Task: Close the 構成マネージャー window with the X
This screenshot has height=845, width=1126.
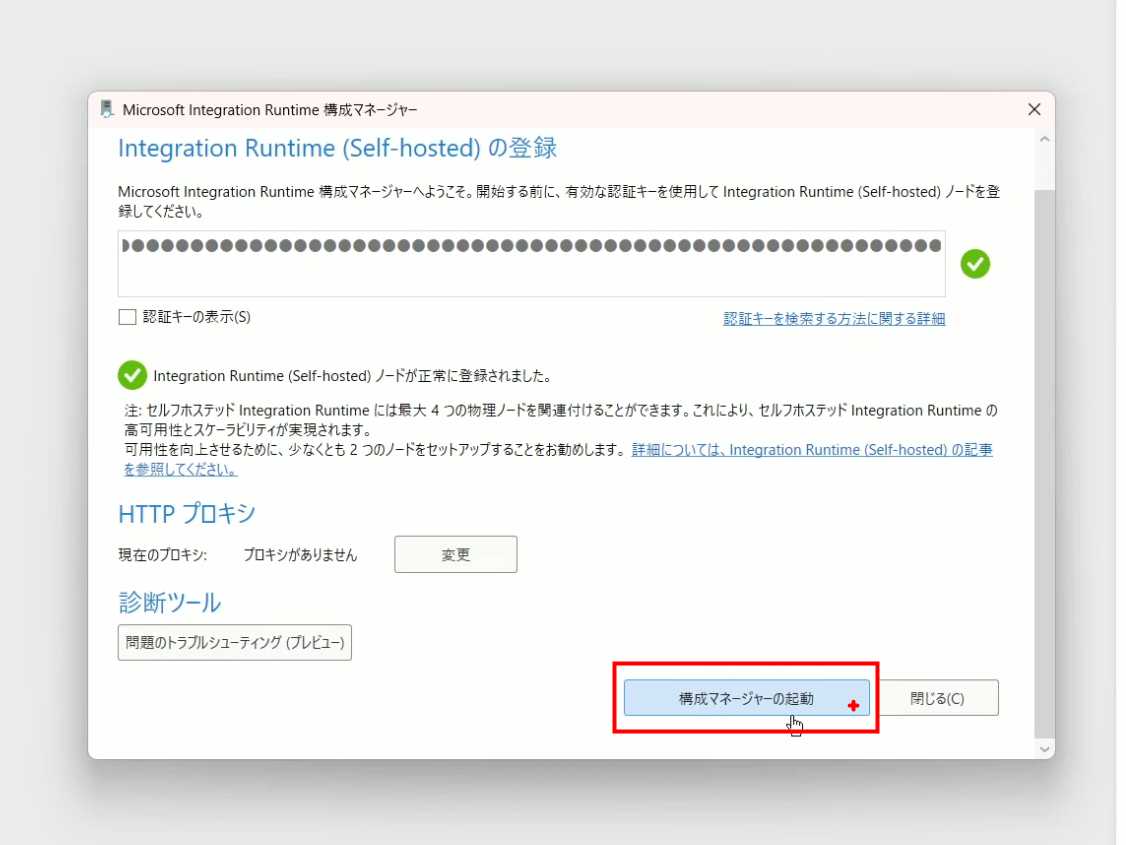Action: point(1034,109)
